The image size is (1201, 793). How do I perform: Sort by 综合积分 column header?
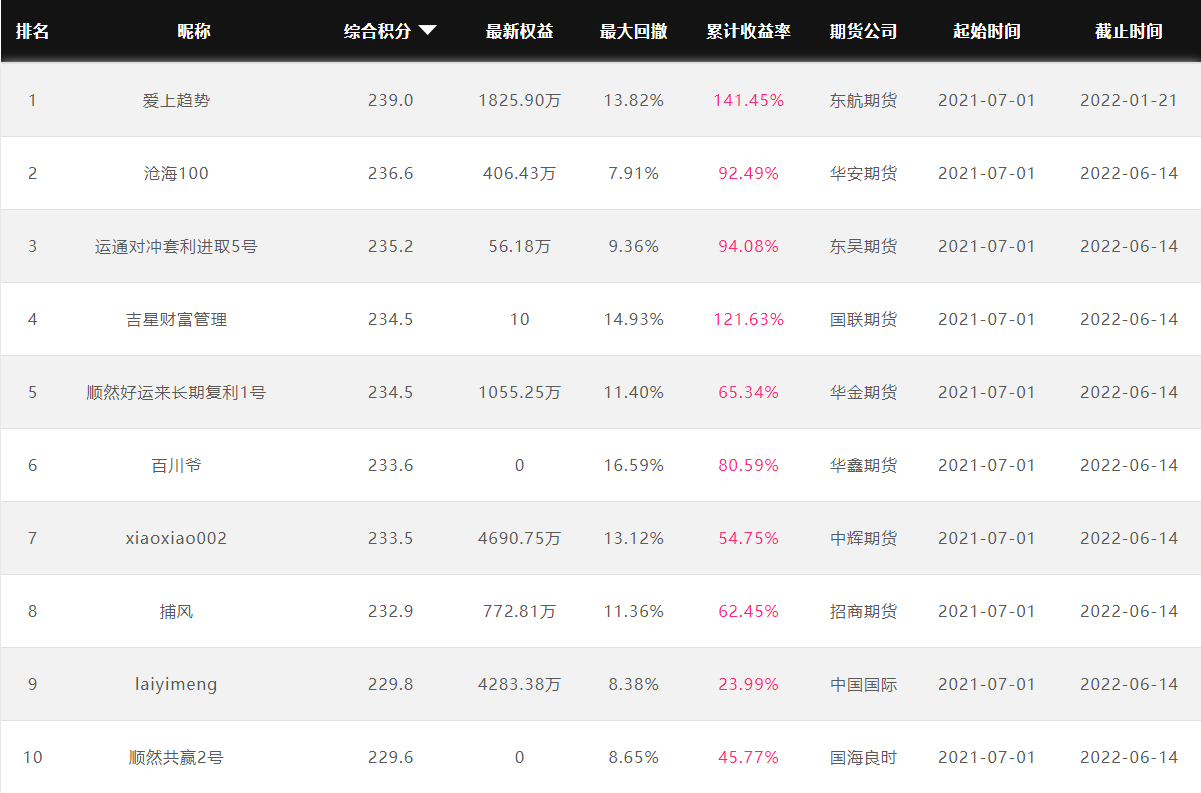click(x=378, y=31)
